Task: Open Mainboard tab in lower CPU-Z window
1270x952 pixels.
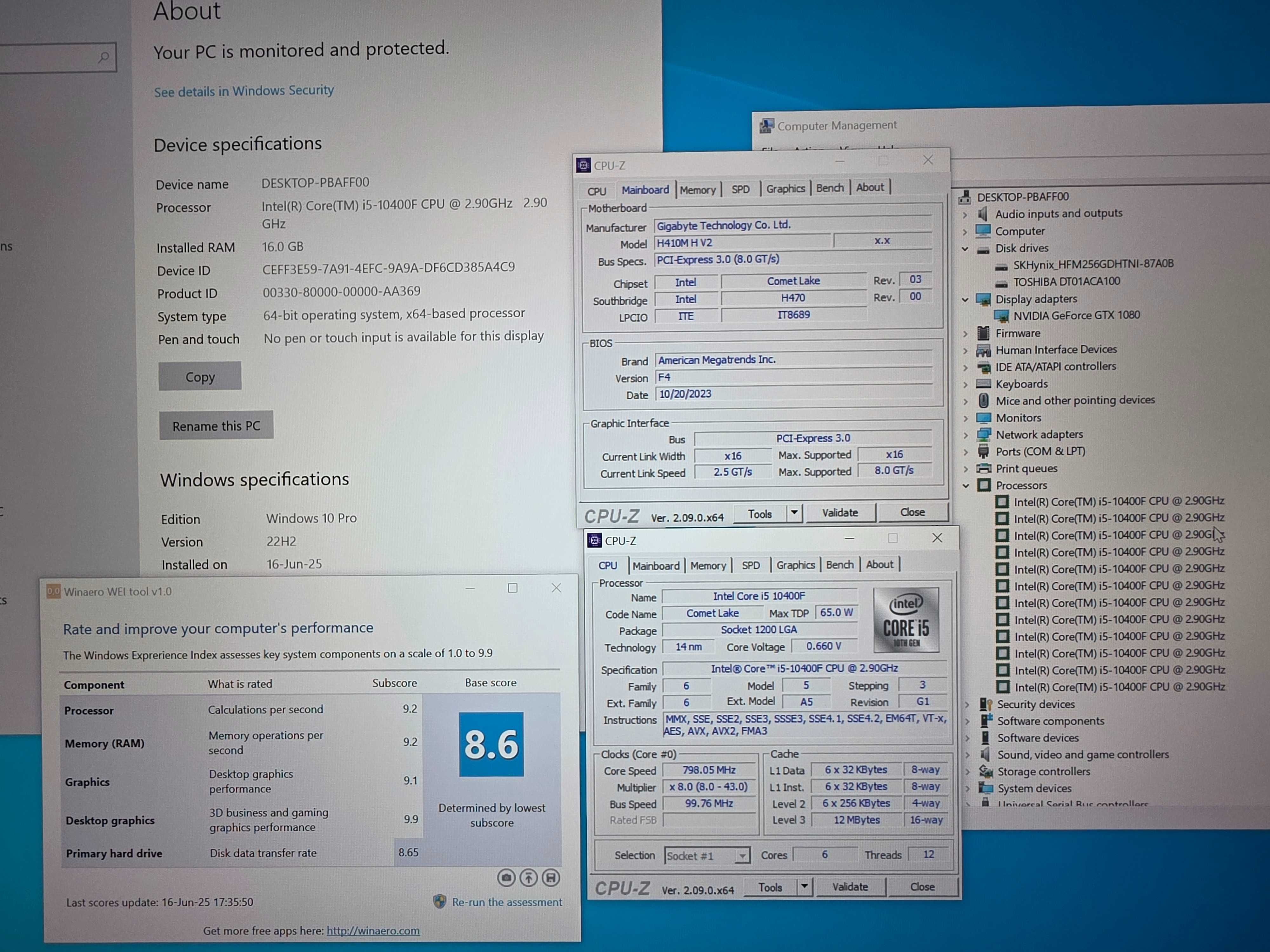Action: (656, 566)
